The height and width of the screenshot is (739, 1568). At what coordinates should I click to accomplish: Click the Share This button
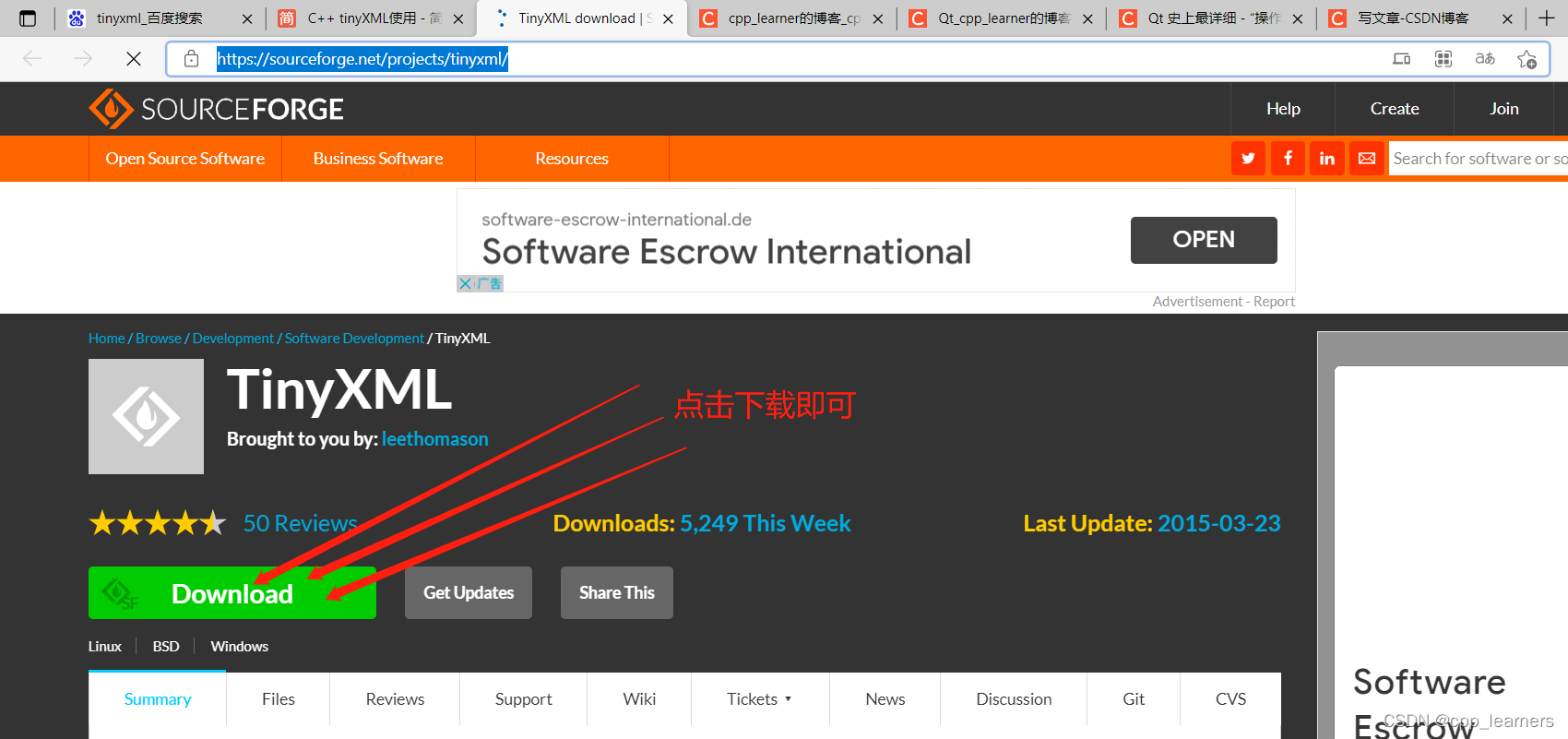[617, 593]
